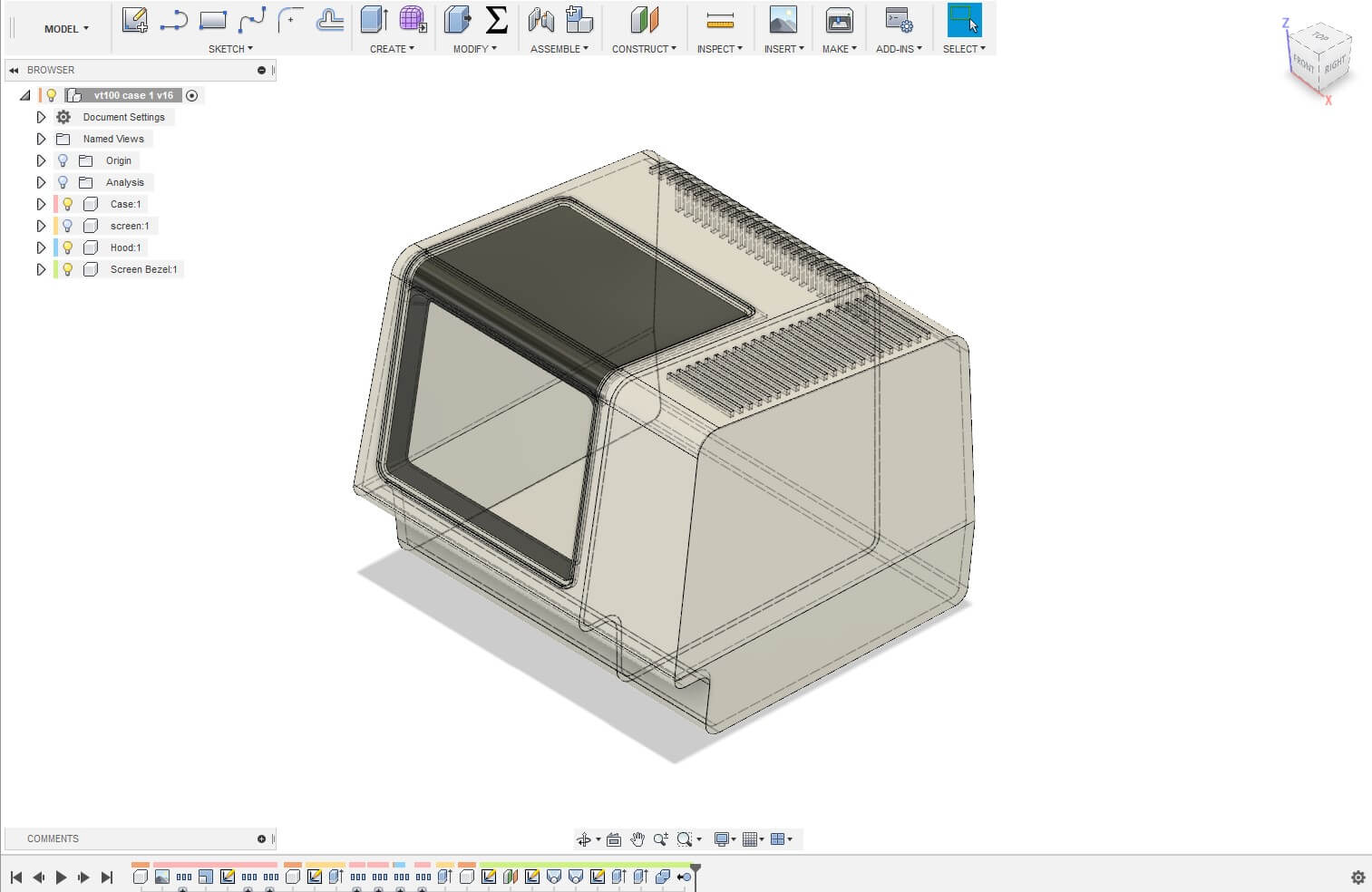
Task: Open the Viewports layout dropdown
Action: click(x=781, y=839)
